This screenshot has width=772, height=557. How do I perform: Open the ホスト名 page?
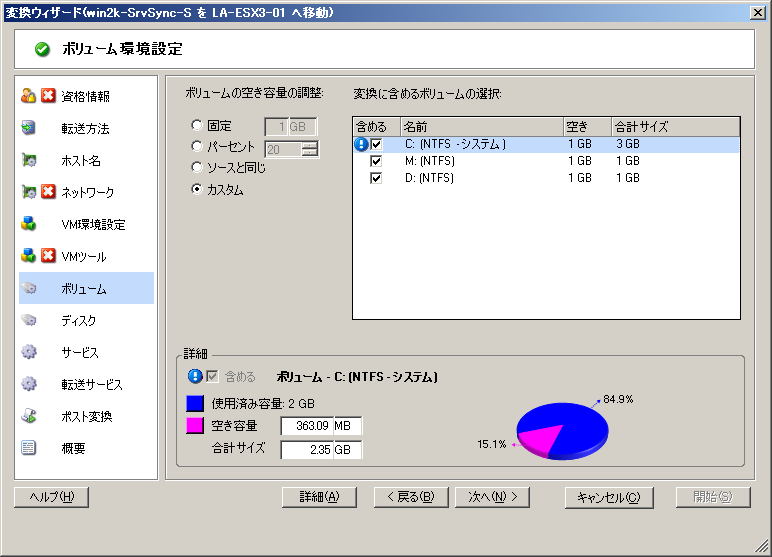pyautogui.click(x=81, y=160)
